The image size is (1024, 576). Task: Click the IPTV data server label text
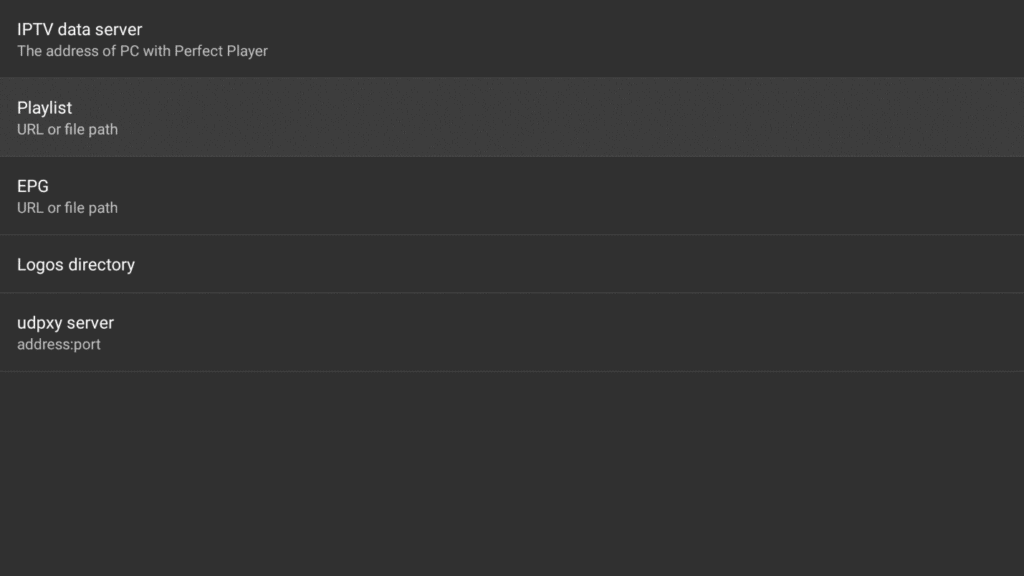point(79,29)
